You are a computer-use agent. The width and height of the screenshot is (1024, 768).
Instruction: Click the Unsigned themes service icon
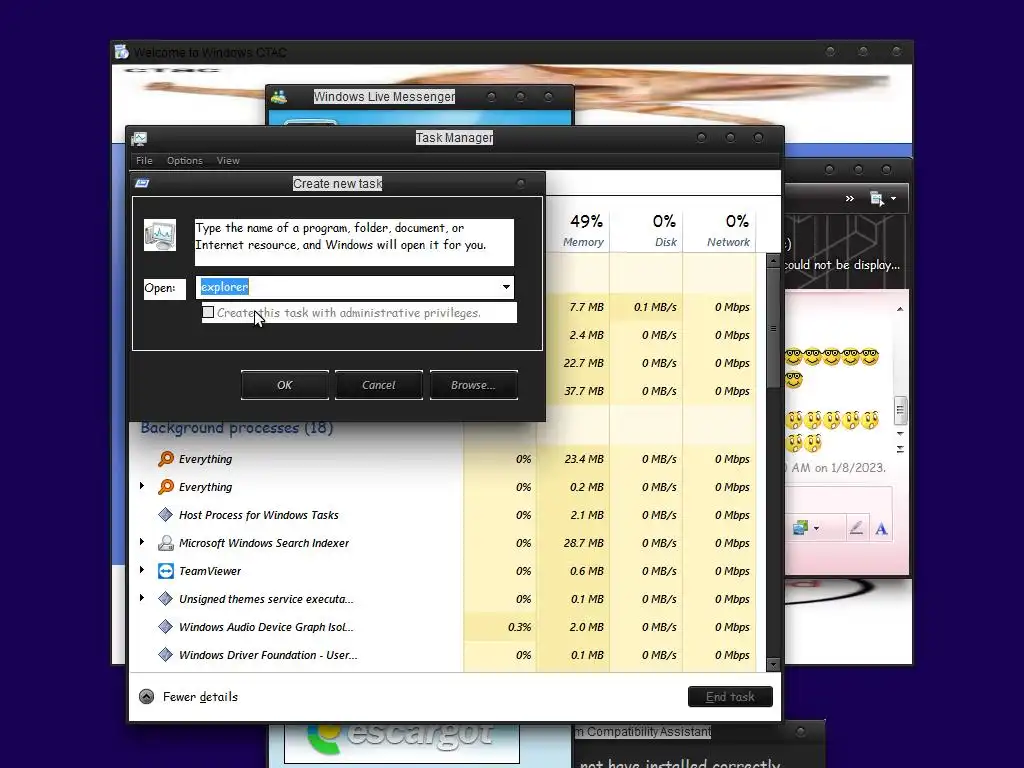(x=166, y=599)
